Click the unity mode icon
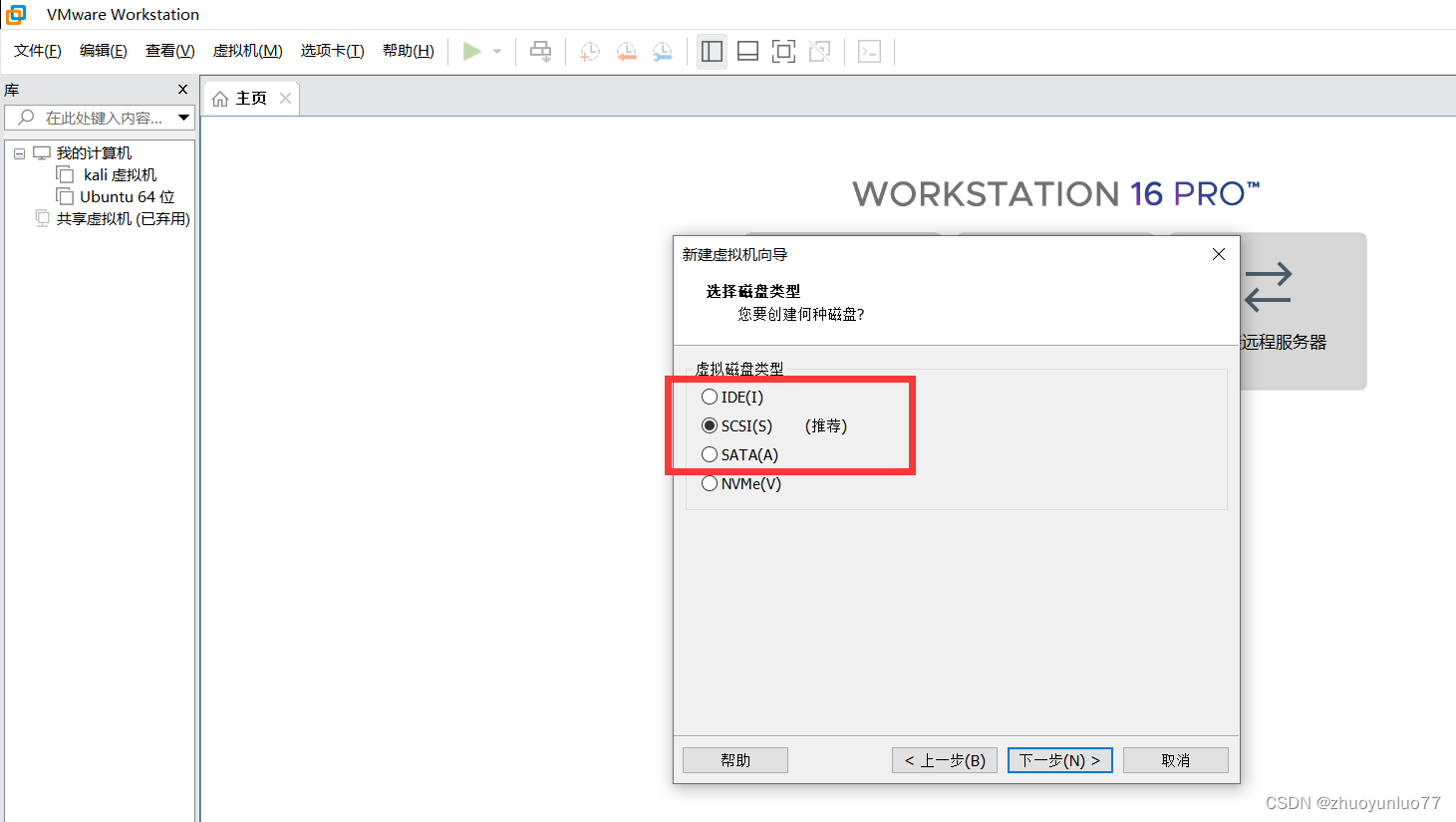 820,52
